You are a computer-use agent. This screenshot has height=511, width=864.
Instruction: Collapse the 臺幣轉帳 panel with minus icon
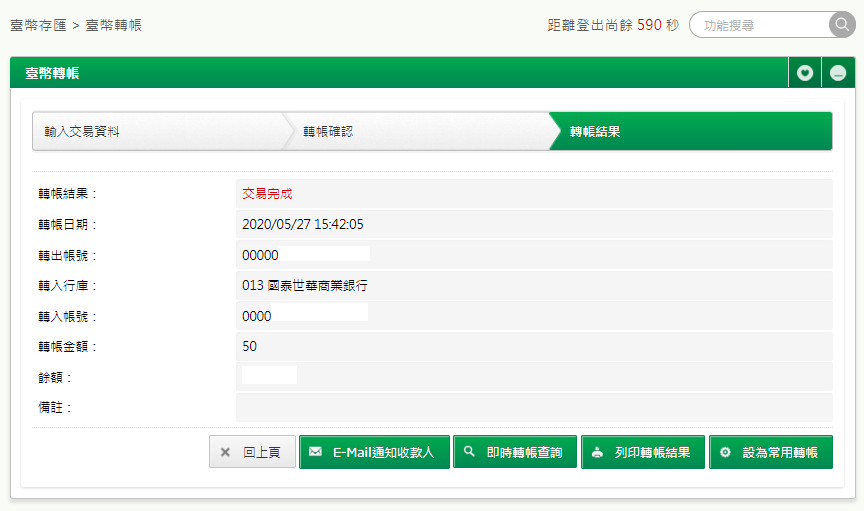click(838, 73)
